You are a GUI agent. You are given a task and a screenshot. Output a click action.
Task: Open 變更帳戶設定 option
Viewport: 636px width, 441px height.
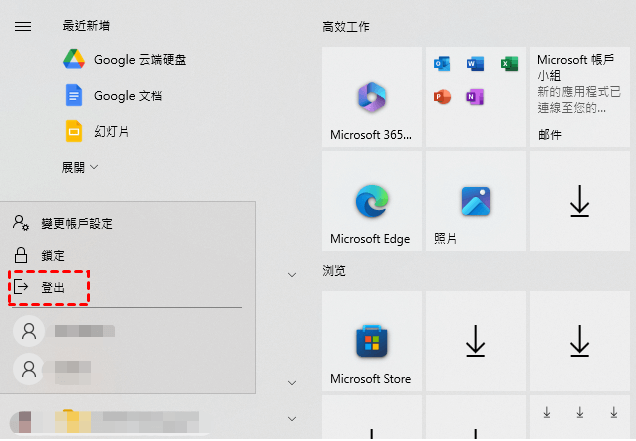click(x=63, y=223)
